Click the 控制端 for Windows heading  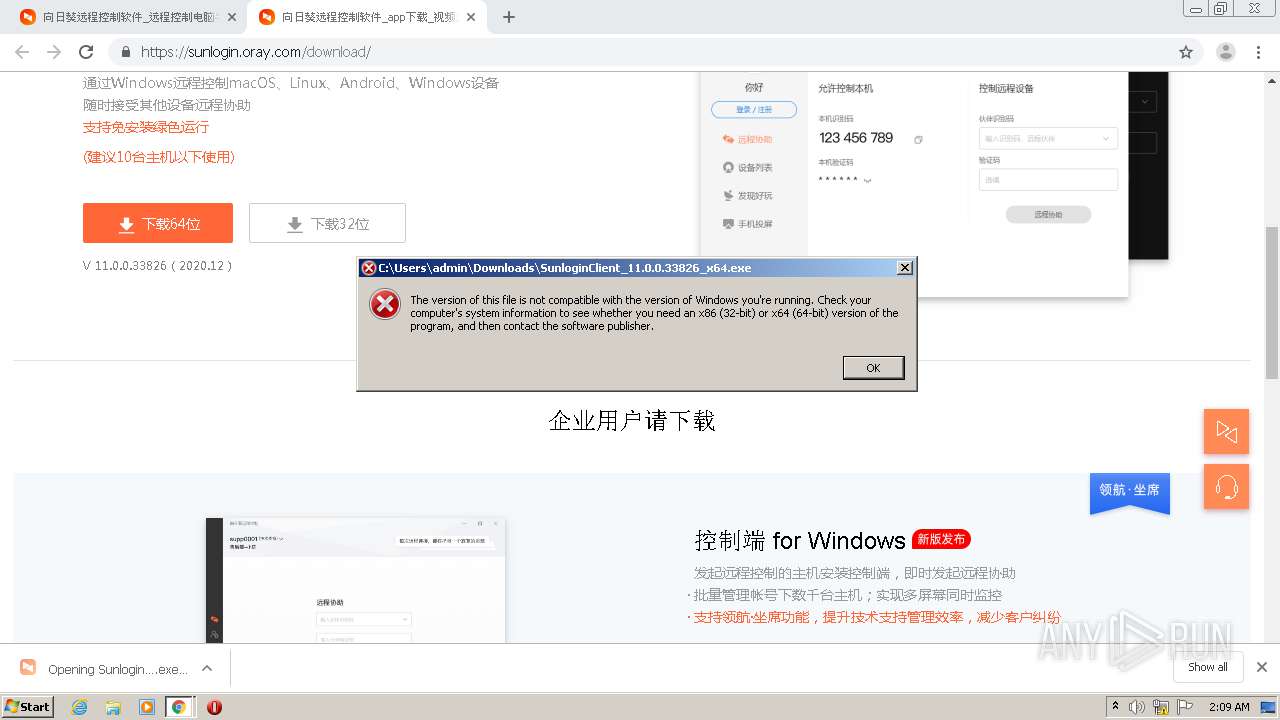coord(800,541)
